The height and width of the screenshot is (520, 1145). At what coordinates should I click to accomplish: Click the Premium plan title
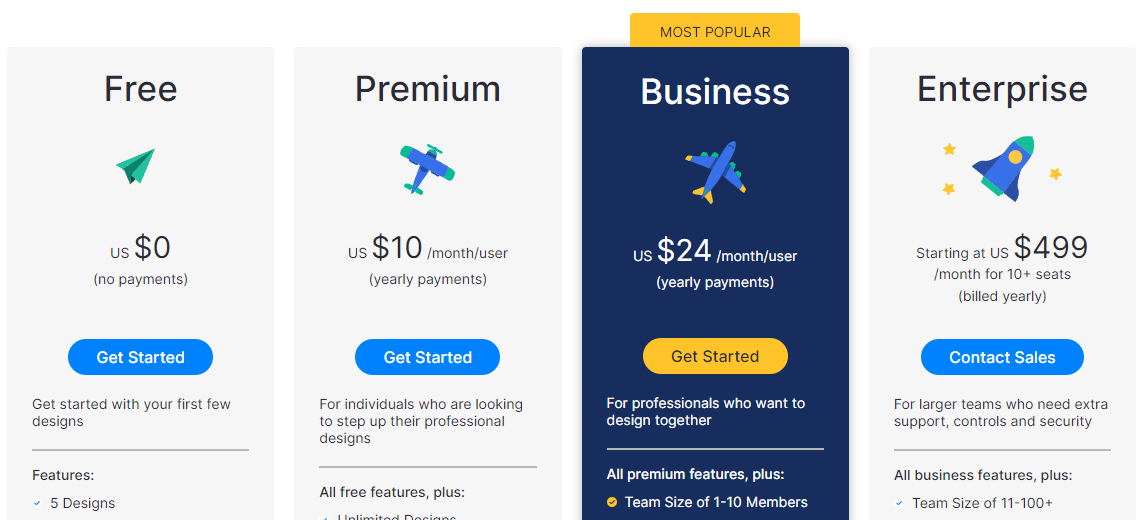click(428, 89)
